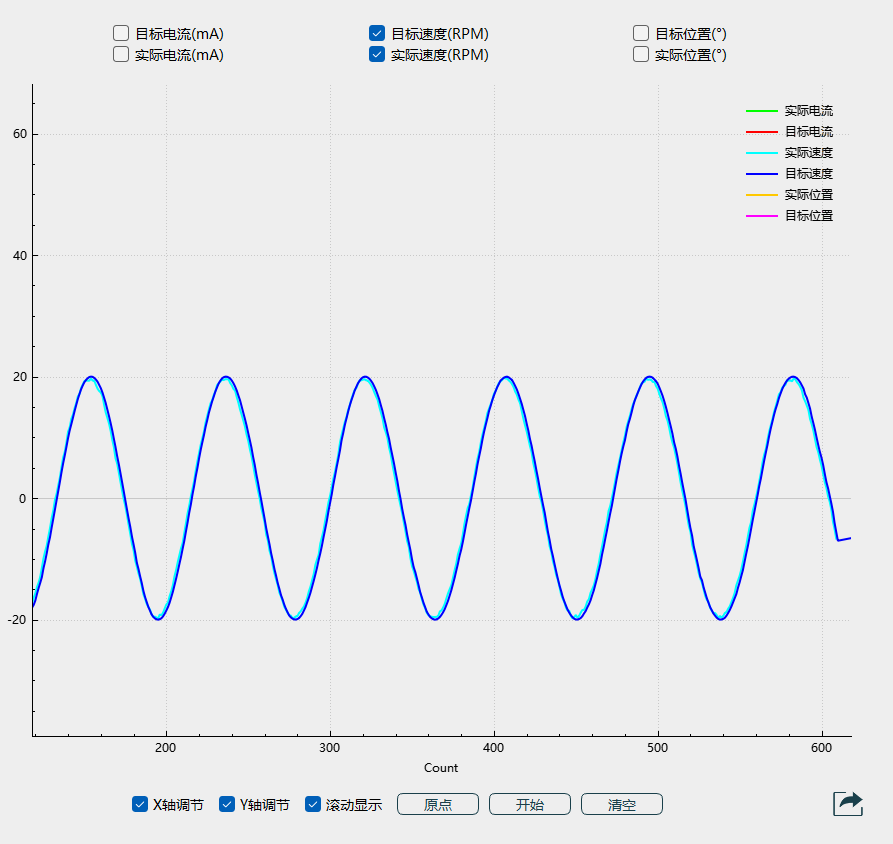This screenshot has width=893, height=844.
Task: Click the green 实际电流 legend line
Action: tap(761, 111)
